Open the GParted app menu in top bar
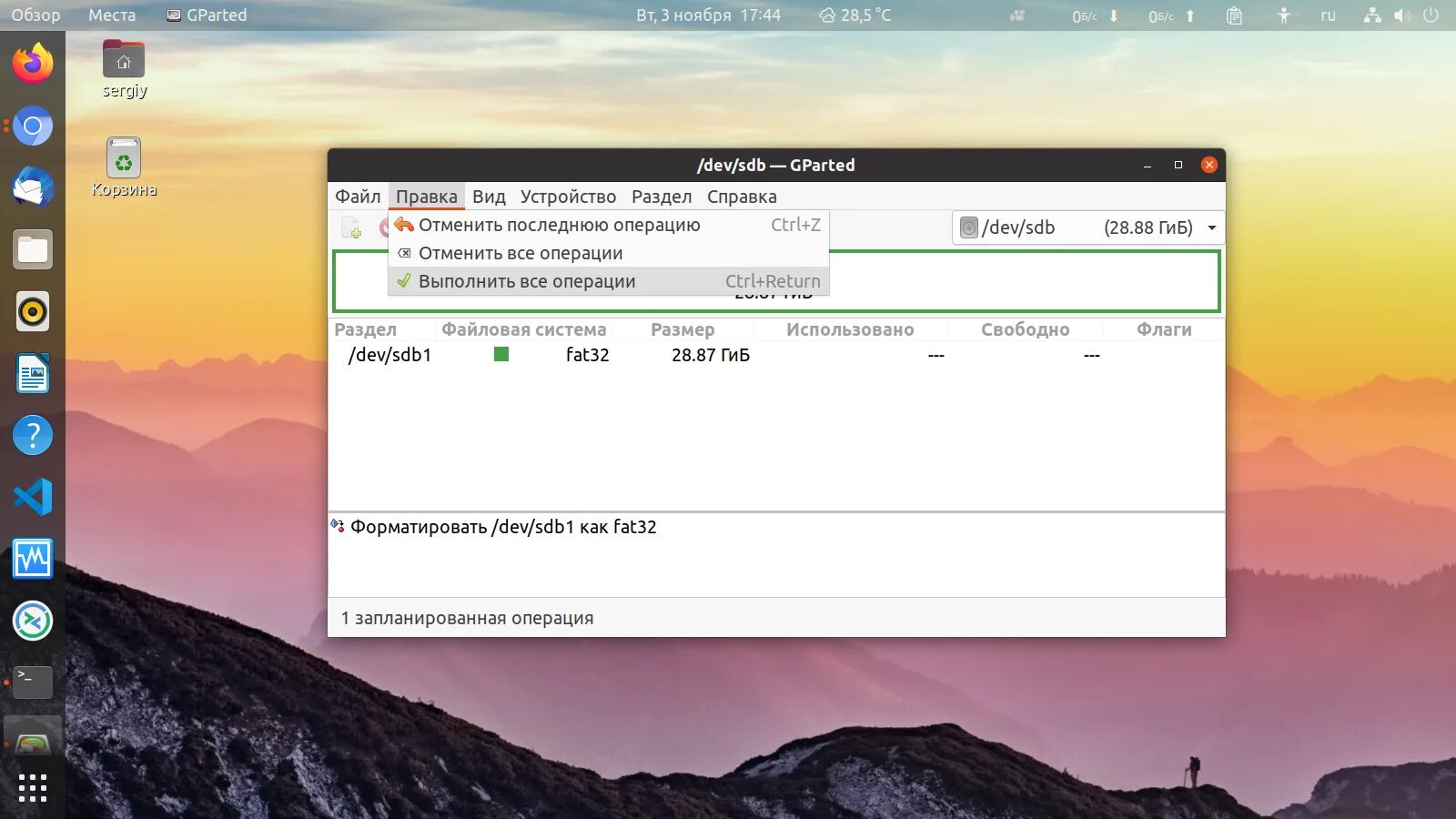1456x819 pixels. pos(207,15)
